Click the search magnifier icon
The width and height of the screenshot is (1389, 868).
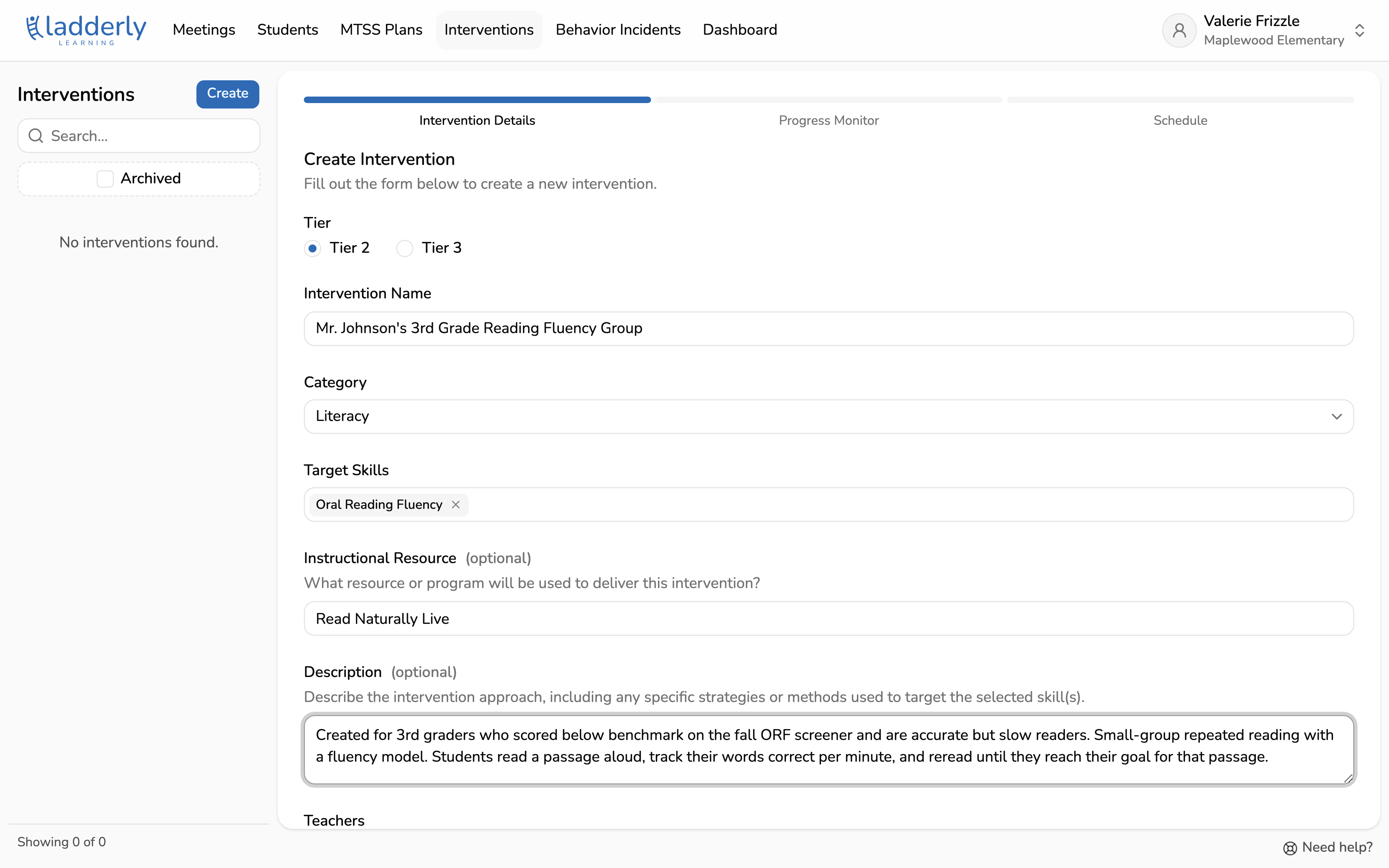[x=35, y=136]
